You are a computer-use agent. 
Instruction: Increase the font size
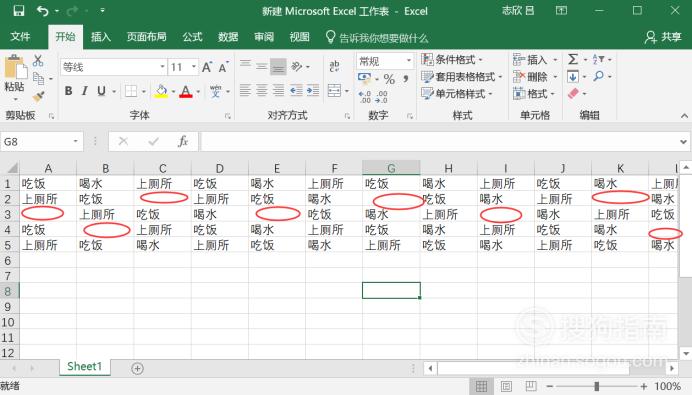click(207, 67)
